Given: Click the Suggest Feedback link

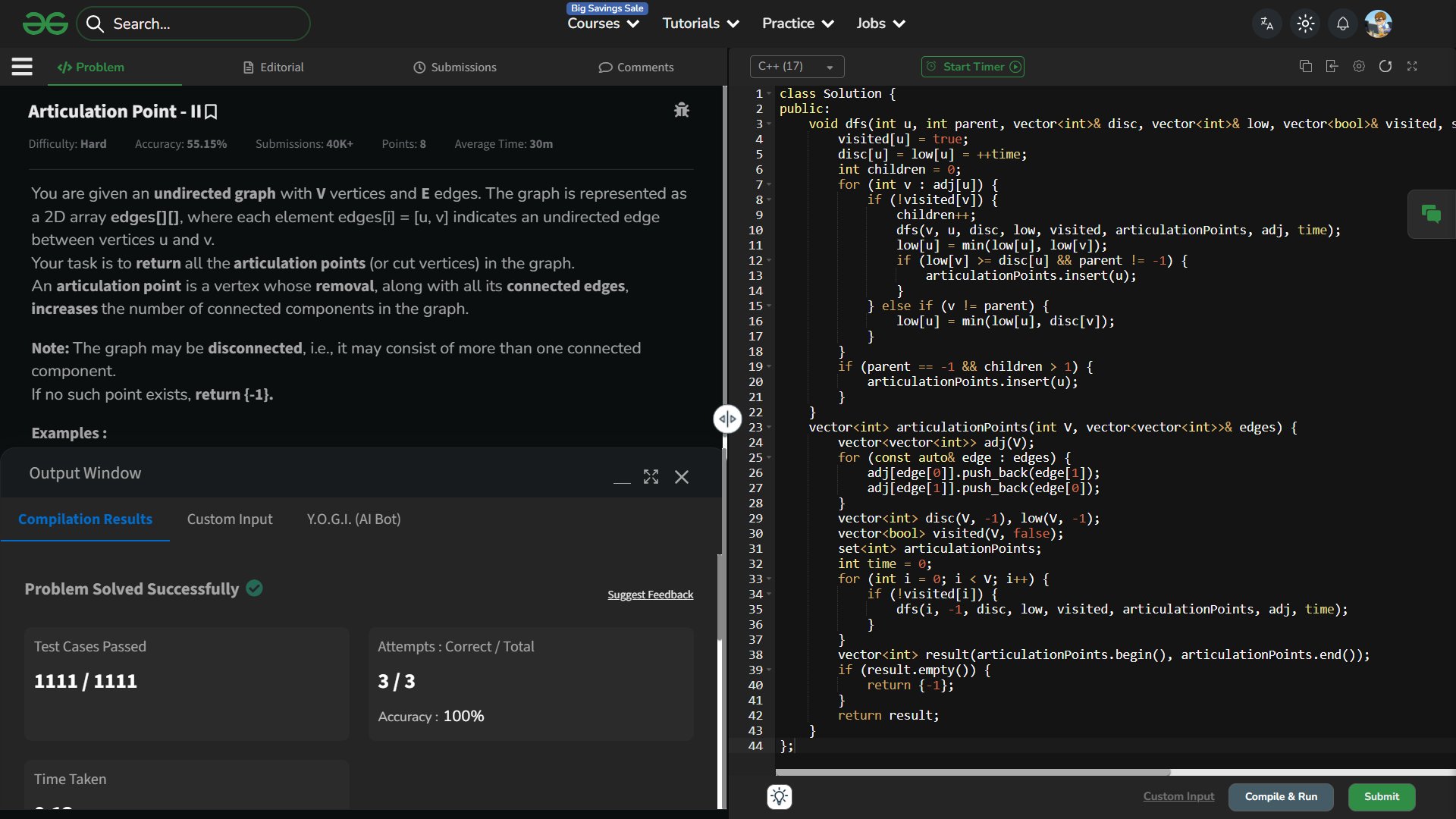Looking at the screenshot, I should pyautogui.click(x=650, y=595).
